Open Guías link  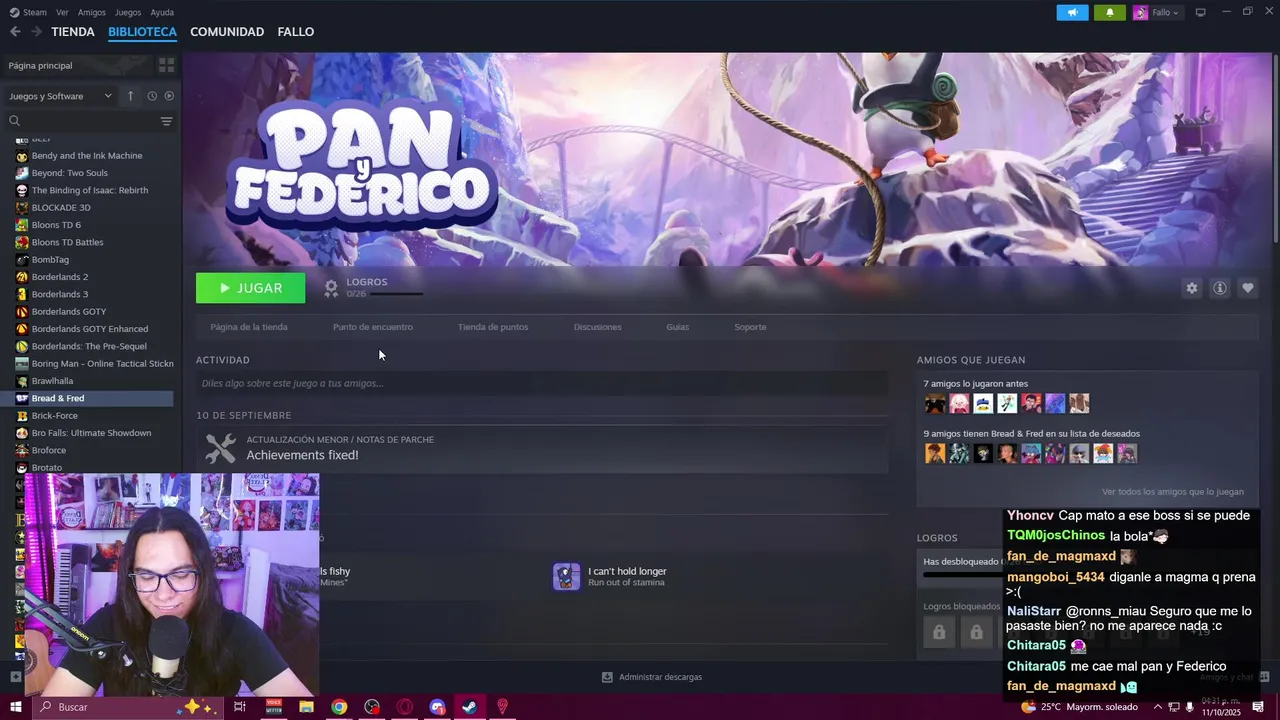click(x=678, y=327)
